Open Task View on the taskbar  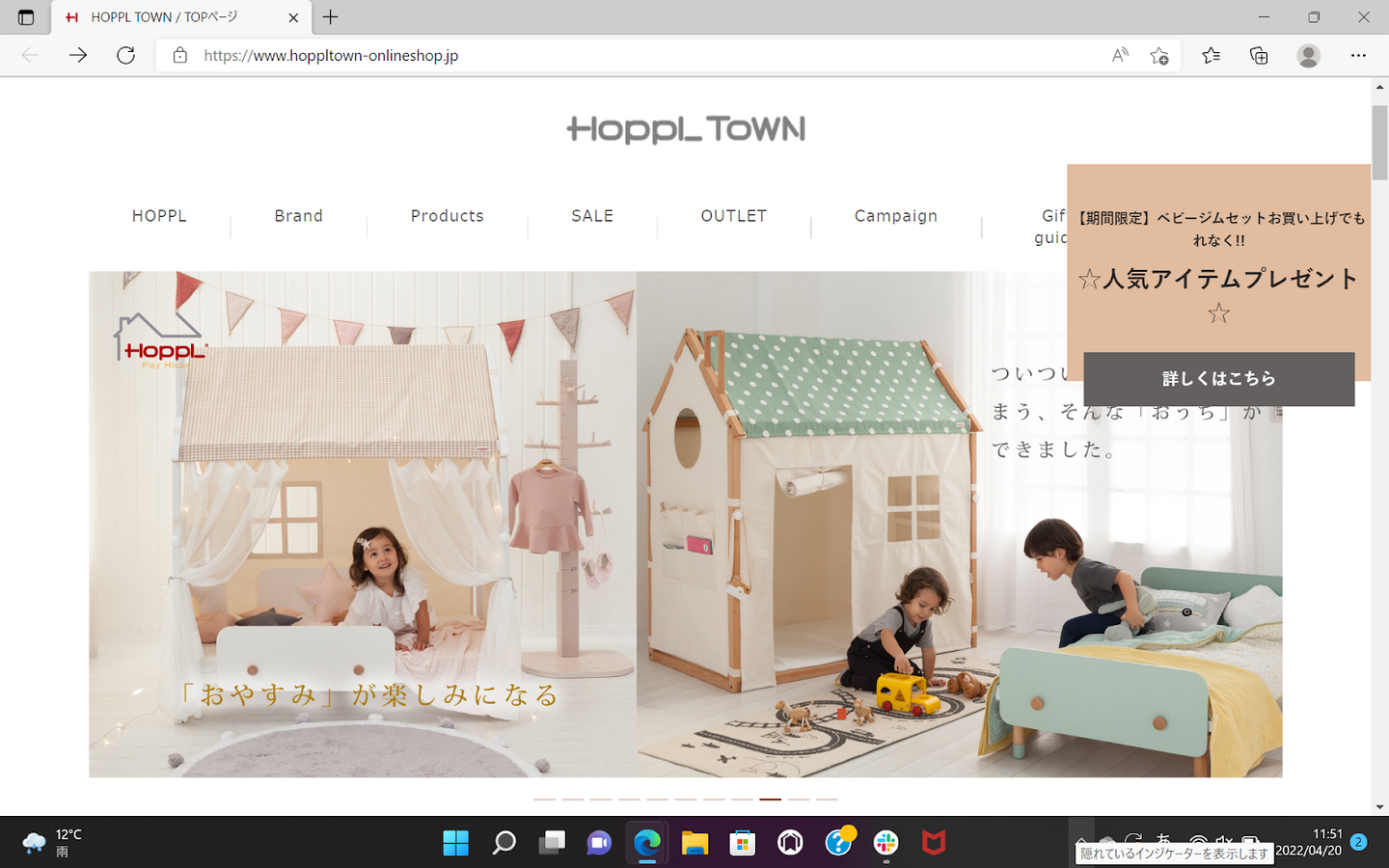coord(552,843)
